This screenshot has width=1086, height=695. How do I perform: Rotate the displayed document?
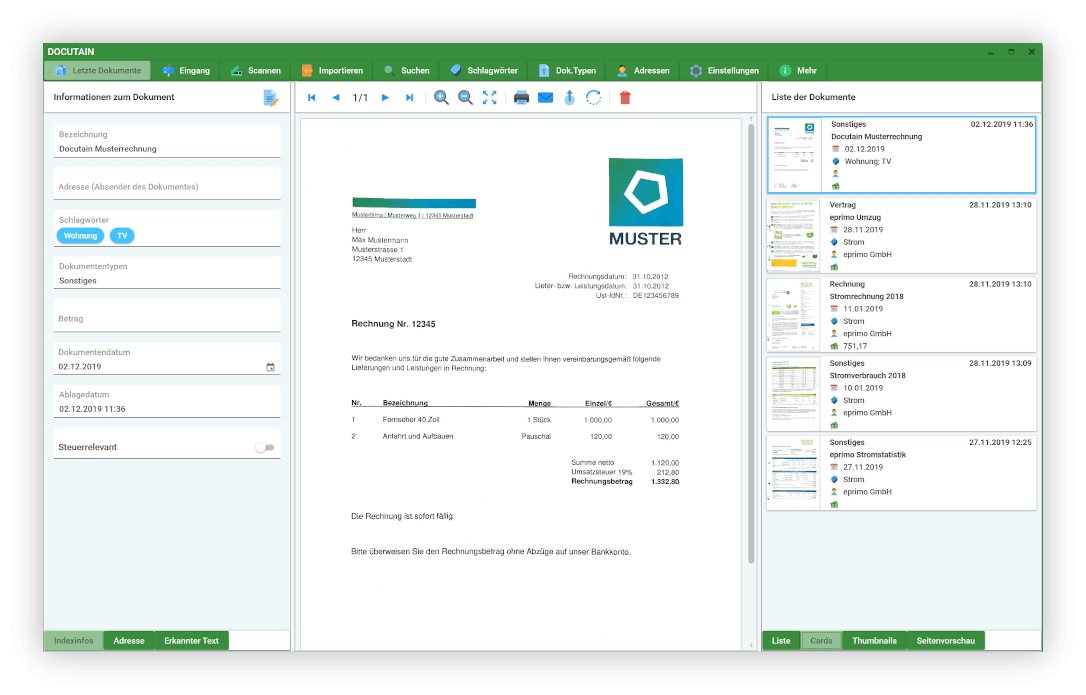(x=593, y=97)
